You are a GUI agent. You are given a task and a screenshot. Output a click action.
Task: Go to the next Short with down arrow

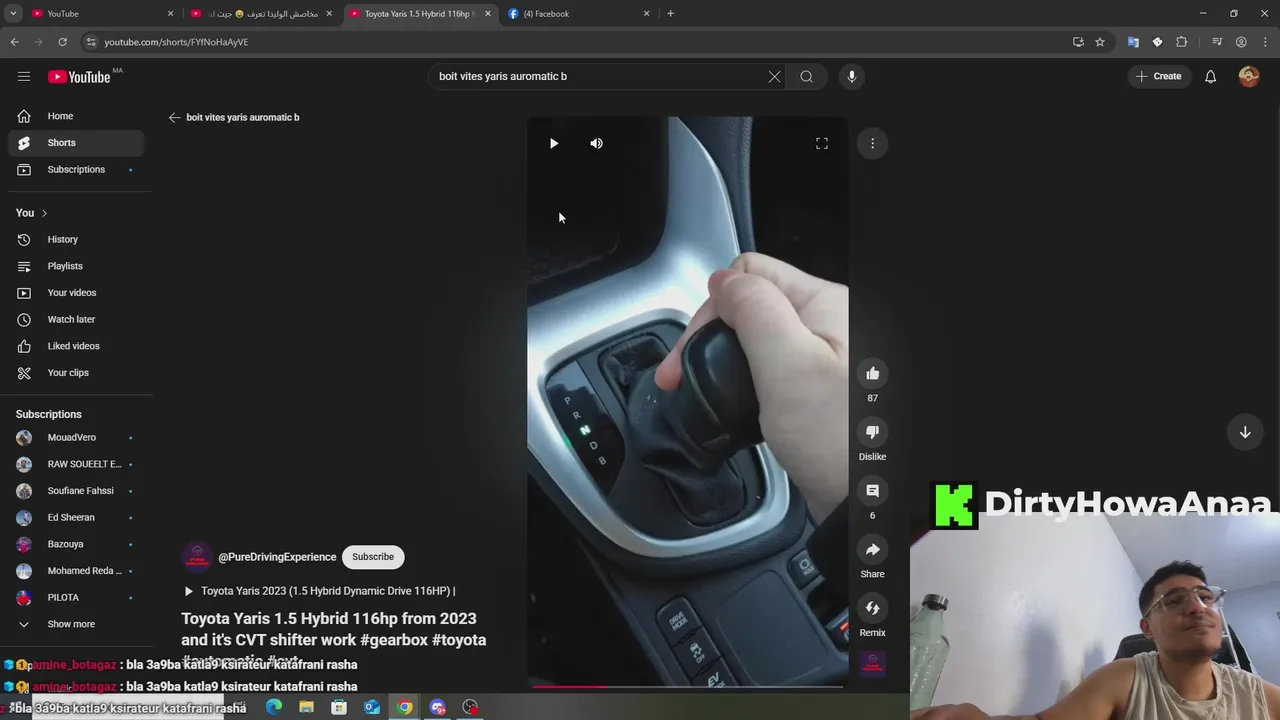1245,432
